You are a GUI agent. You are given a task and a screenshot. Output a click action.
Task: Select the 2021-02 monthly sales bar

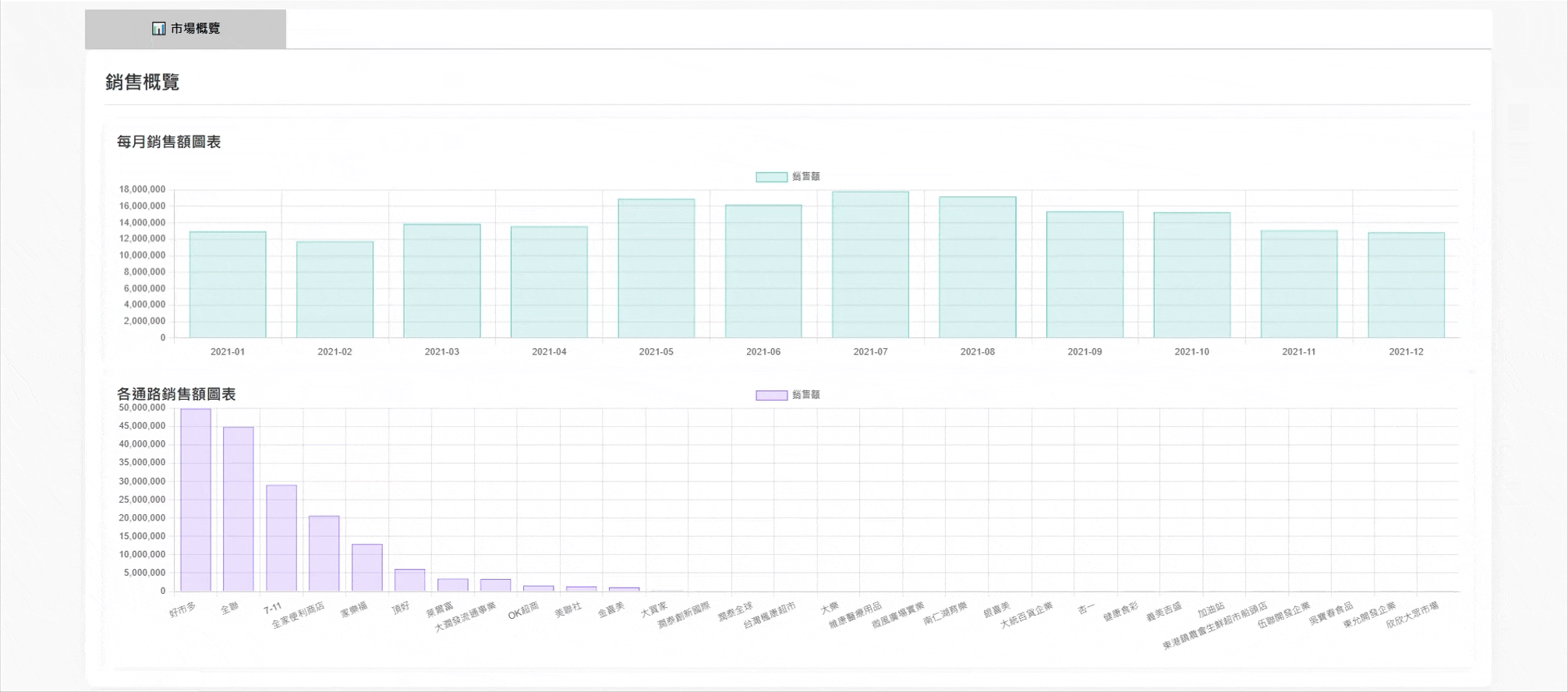pos(334,289)
